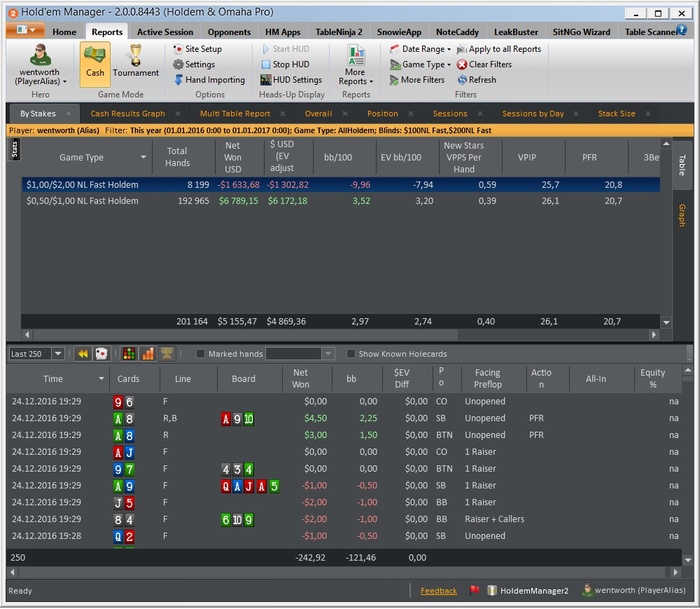Open NoteCaddy tab
Viewport: 700px width, 609px height.
pos(457,32)
